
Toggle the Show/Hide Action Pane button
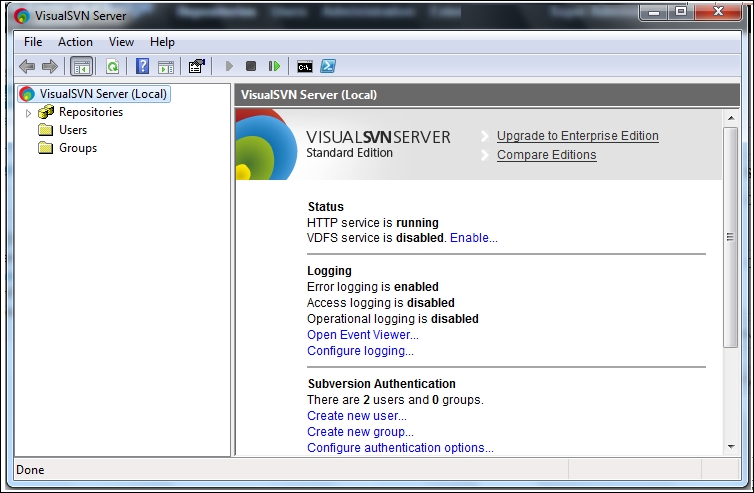point(165,66)
